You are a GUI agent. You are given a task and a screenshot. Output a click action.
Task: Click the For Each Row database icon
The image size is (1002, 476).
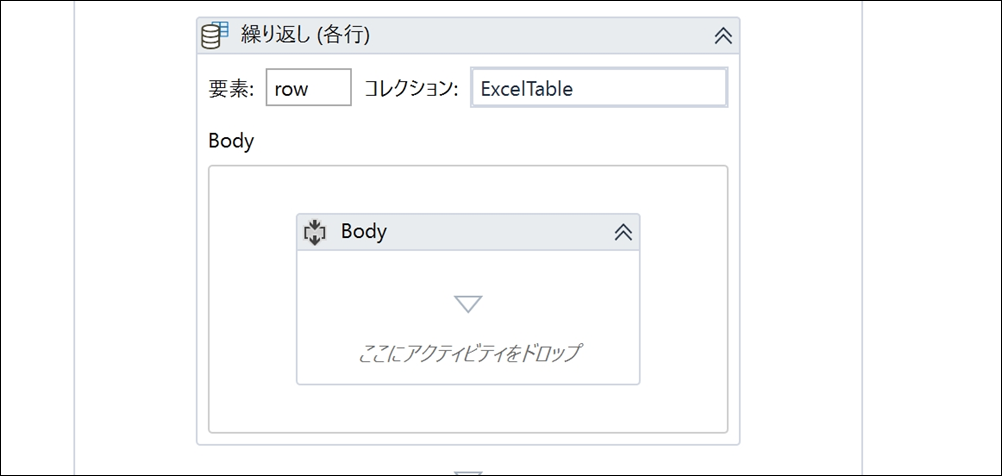tap(215, 35)
